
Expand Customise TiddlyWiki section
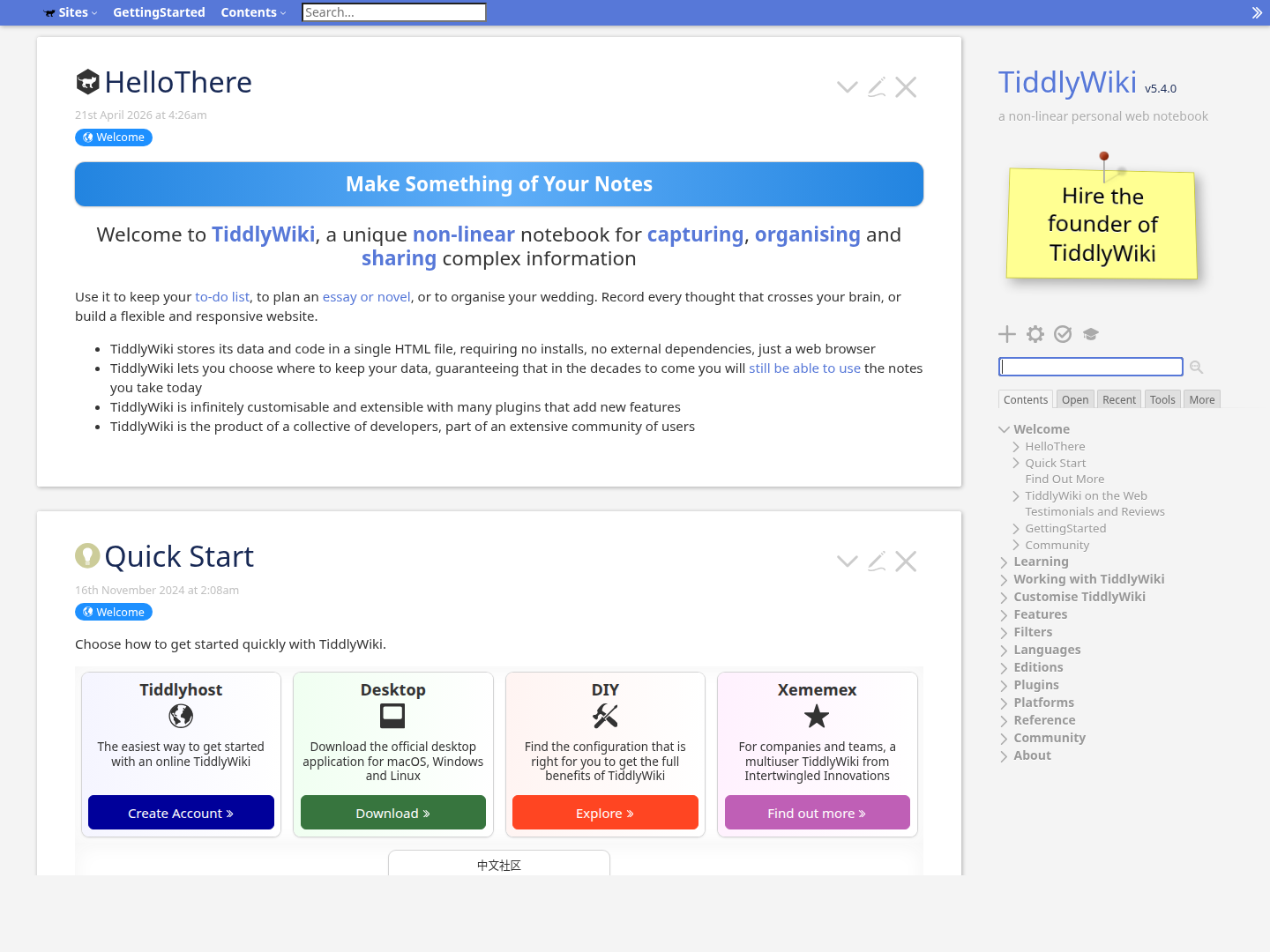[1004, 597]
